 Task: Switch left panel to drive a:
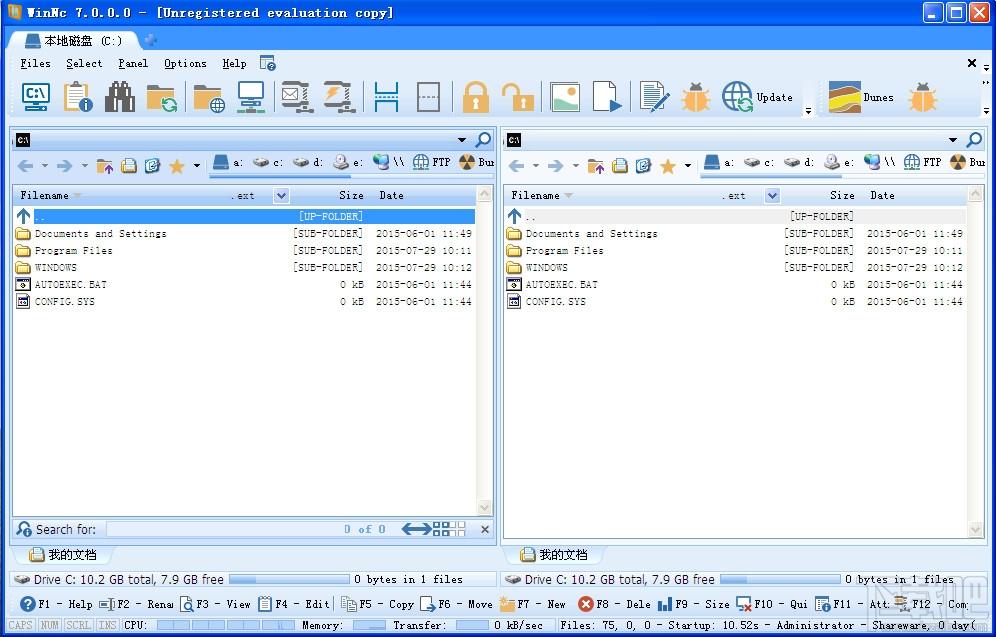click(x=227, y=163)
